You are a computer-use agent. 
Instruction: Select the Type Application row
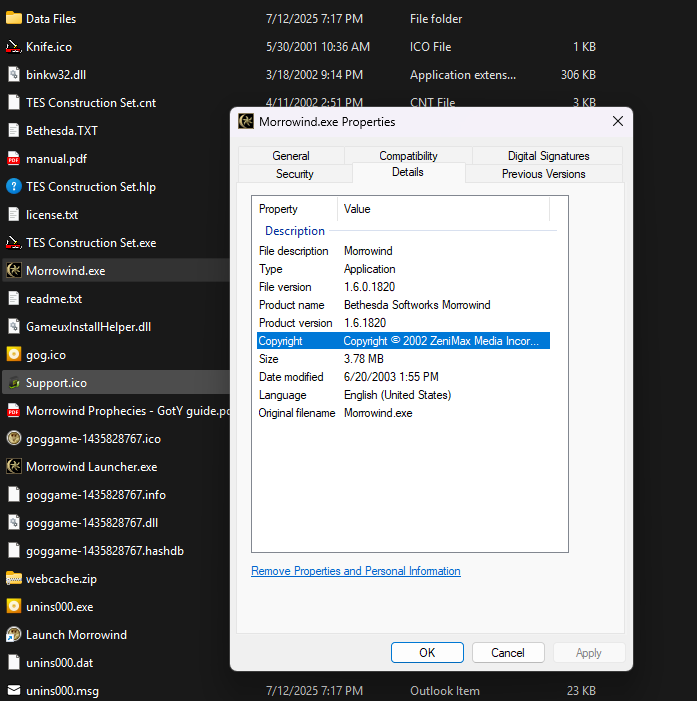(x=403, y=269)
